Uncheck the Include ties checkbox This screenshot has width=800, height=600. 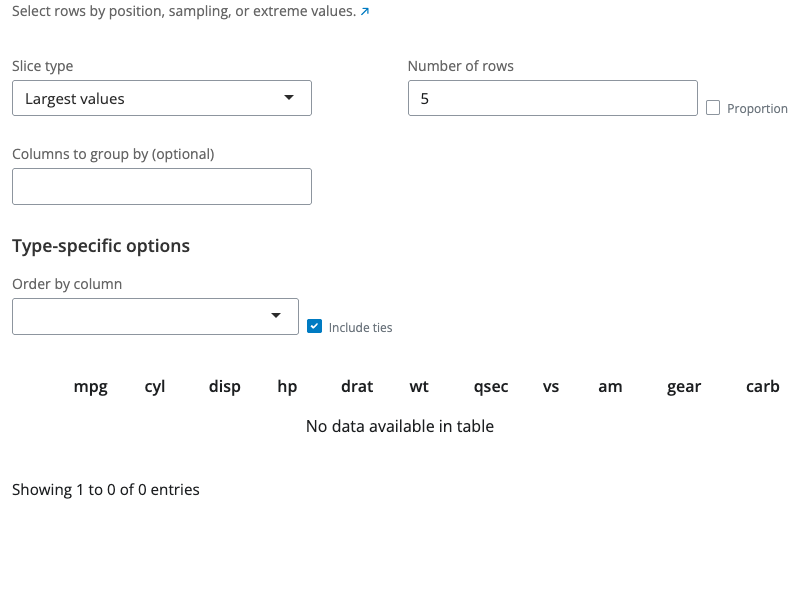pyautogui.click(x=314, y=326)
